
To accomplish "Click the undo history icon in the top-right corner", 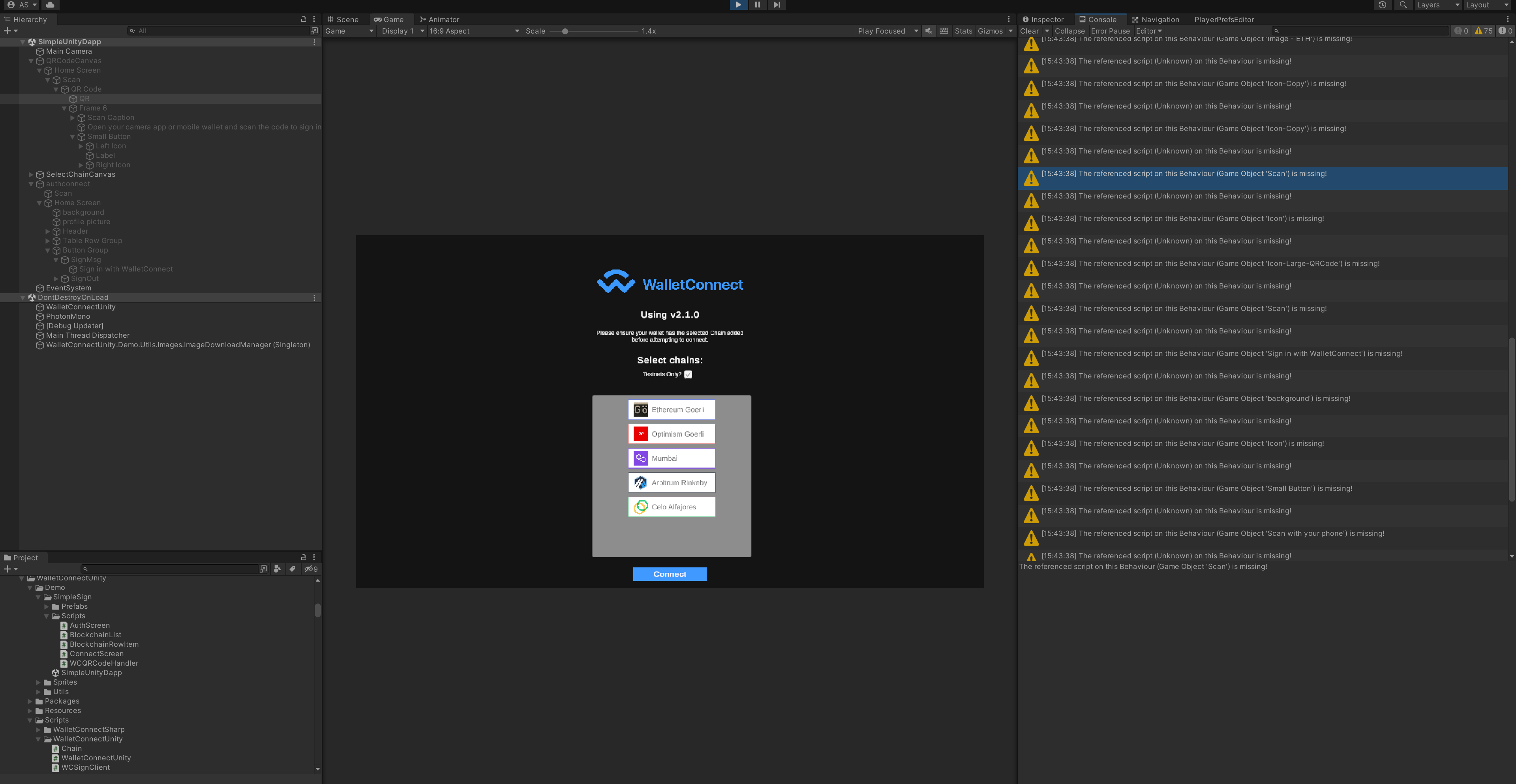I will coord(1383,5).
